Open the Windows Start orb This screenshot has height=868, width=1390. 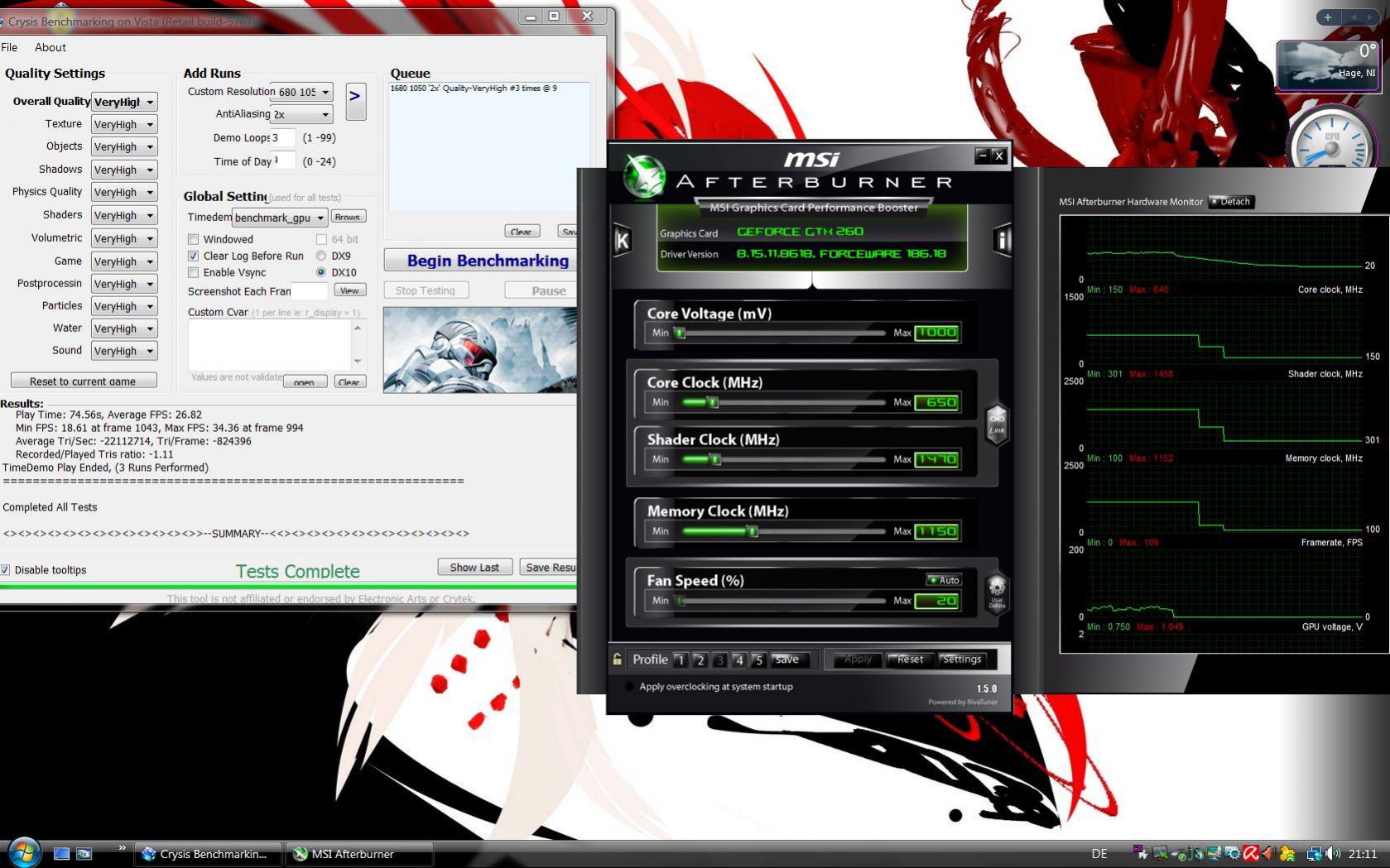[23, 852]
